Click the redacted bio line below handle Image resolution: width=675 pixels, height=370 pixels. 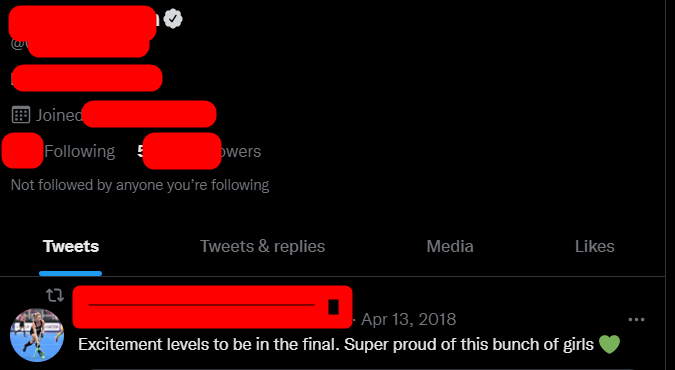(x=87, y=78)
